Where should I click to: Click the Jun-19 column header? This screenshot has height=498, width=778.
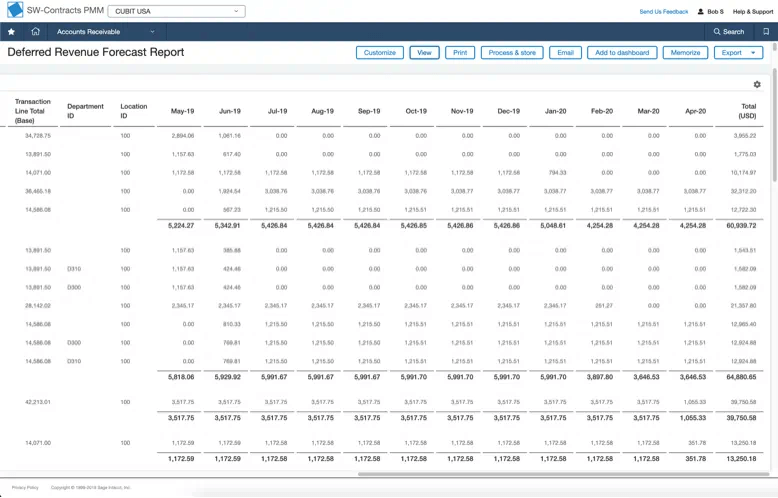[x=230, y=111]
